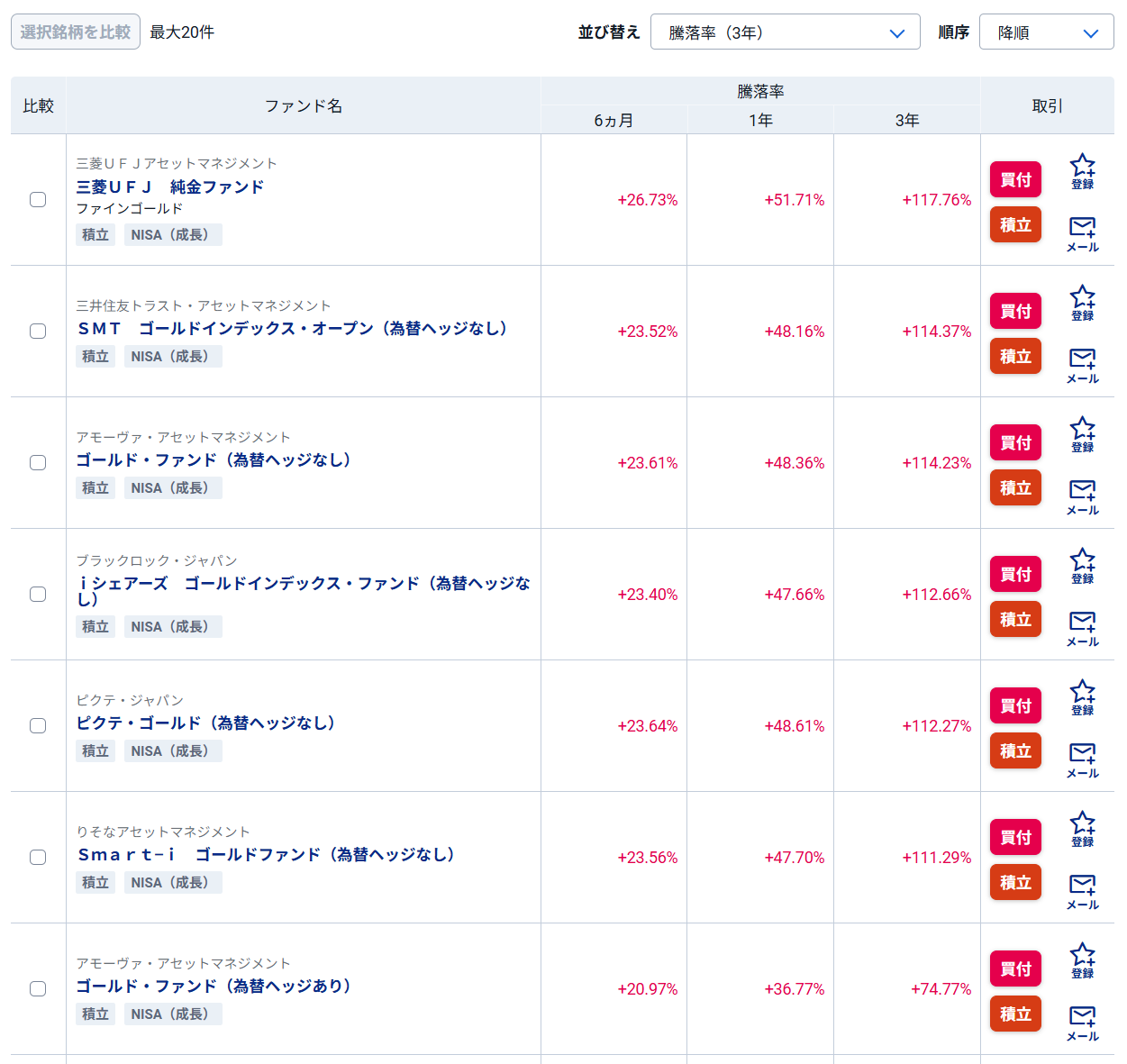Click ブラックロック・ジャパン company name

point(157,560)
